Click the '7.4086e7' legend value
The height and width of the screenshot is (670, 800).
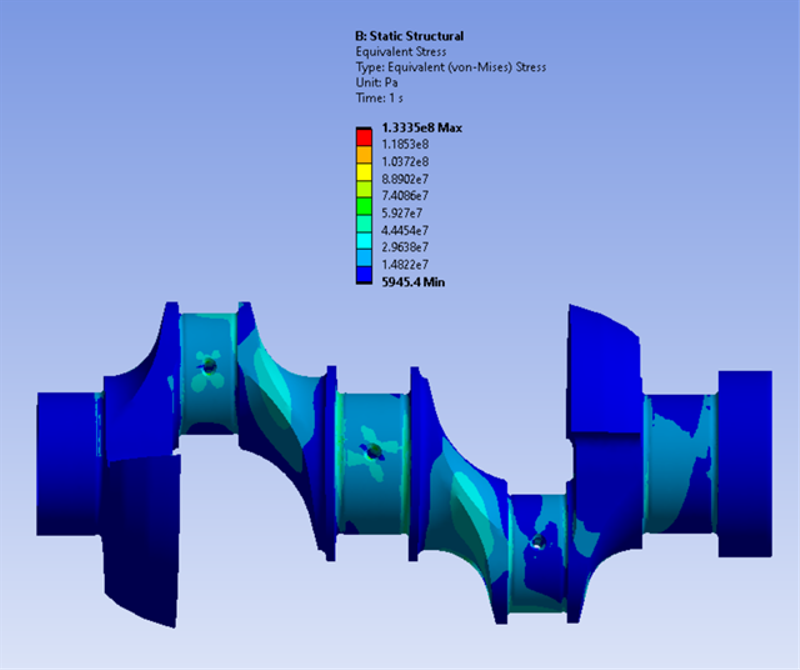(405, 195)
